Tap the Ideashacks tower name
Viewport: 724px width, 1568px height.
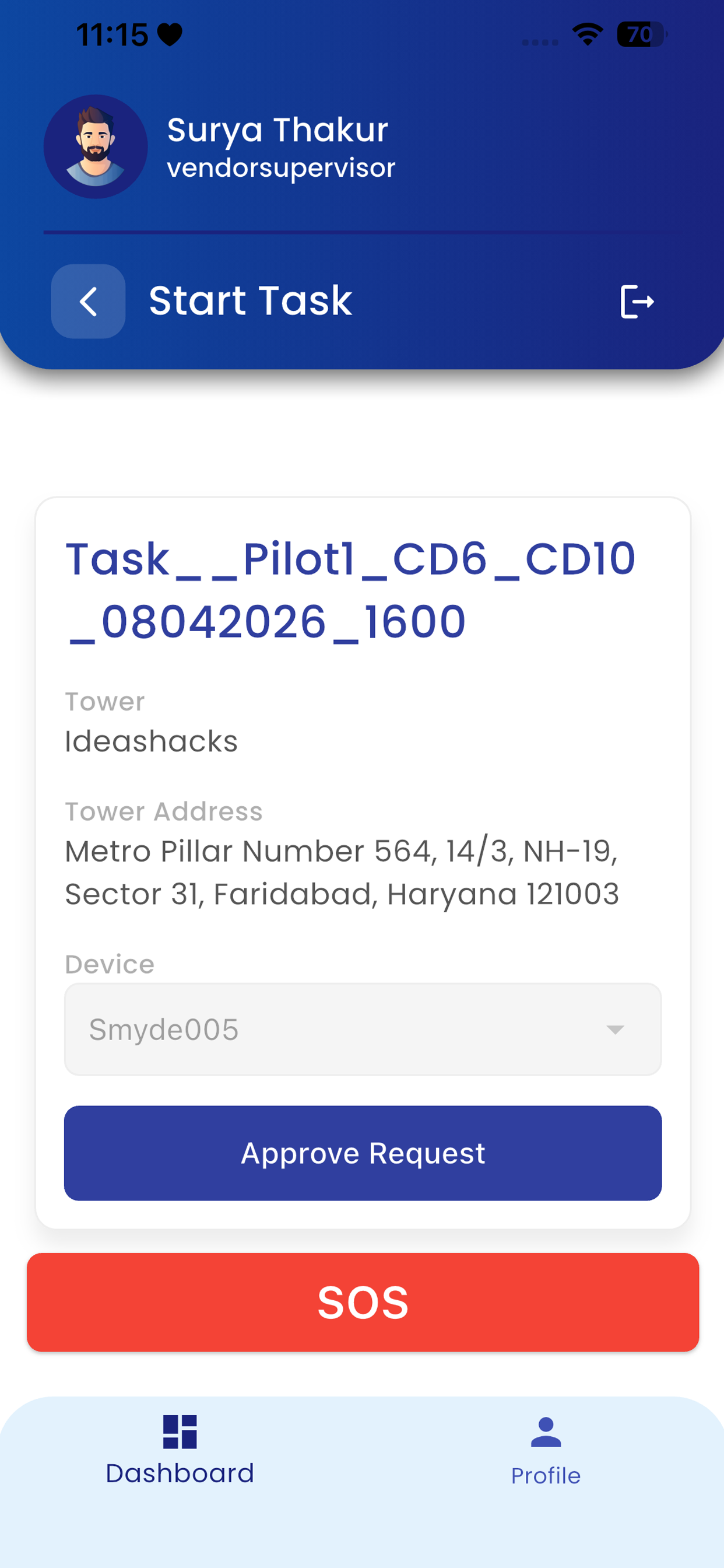(152, 741)
